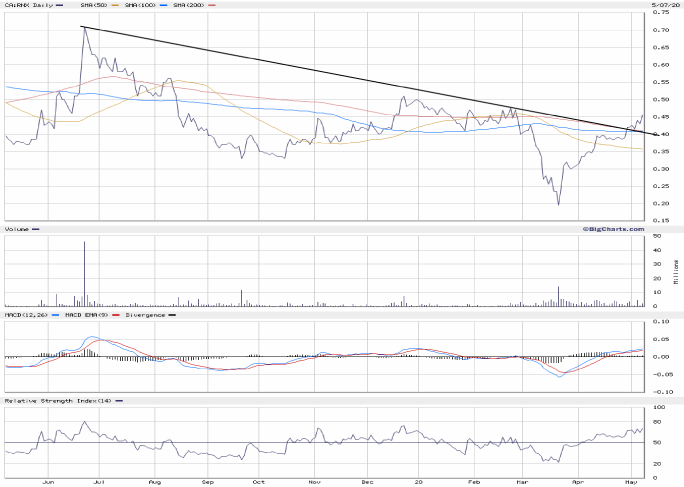Click the dark CA:RNX Daily legend color marker
The image size is (684, 487).
tap(60, 5)
